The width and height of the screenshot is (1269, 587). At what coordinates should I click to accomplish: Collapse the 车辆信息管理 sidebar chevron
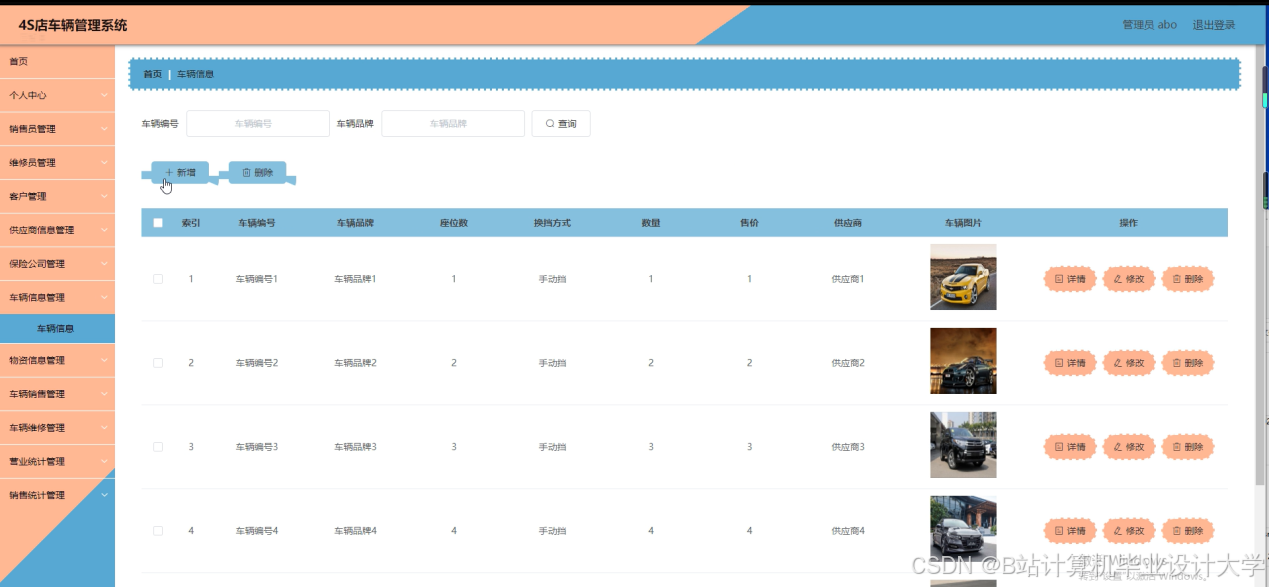click(105, 297)
